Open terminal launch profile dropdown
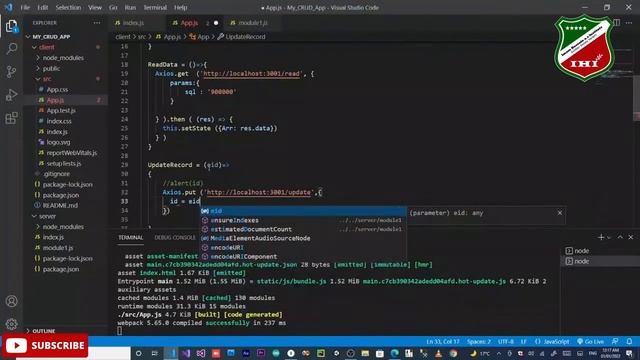Viewport: 640px width, 360px height. [609, 237]
